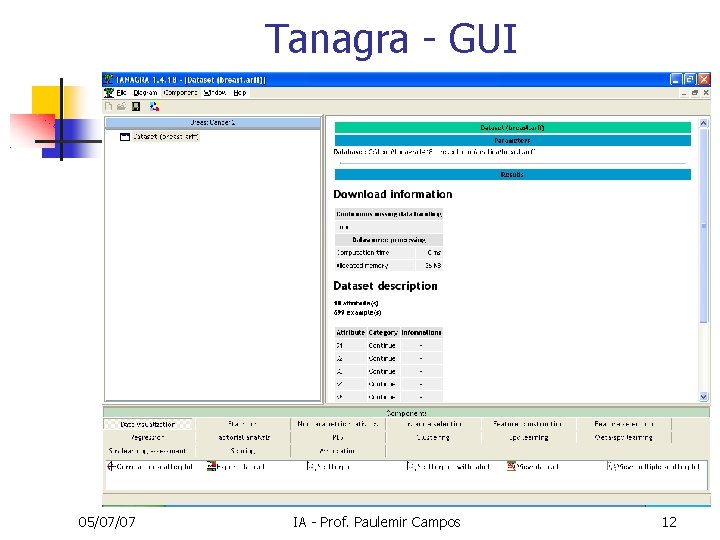Switch to the Regression tab

pos(148,438)
